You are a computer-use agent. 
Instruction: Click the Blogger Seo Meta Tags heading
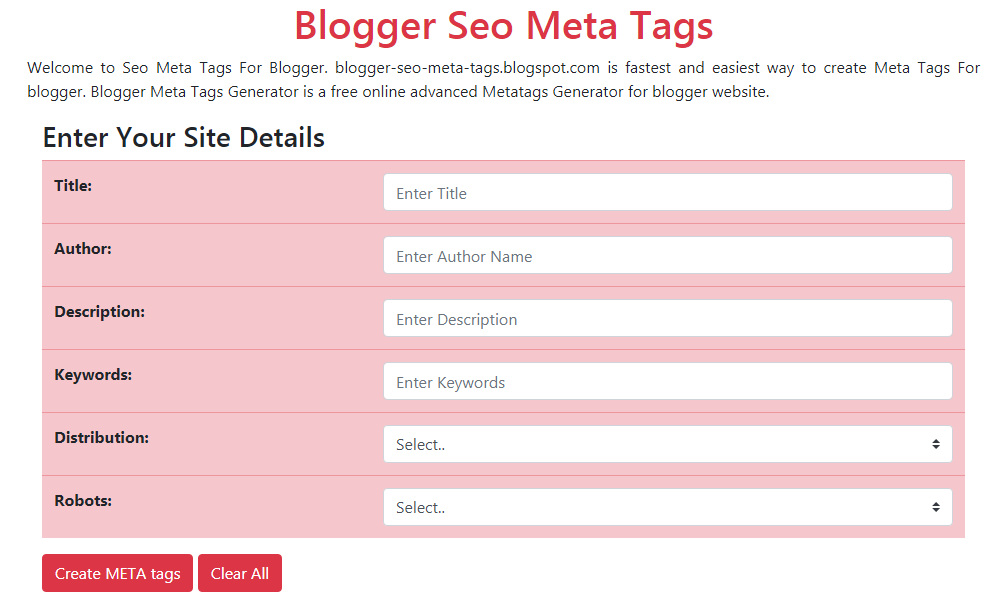tap(502, 26)
